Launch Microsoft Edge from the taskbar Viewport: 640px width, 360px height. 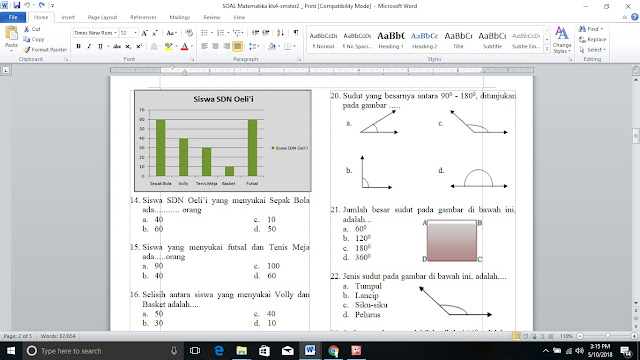point(219,351)
